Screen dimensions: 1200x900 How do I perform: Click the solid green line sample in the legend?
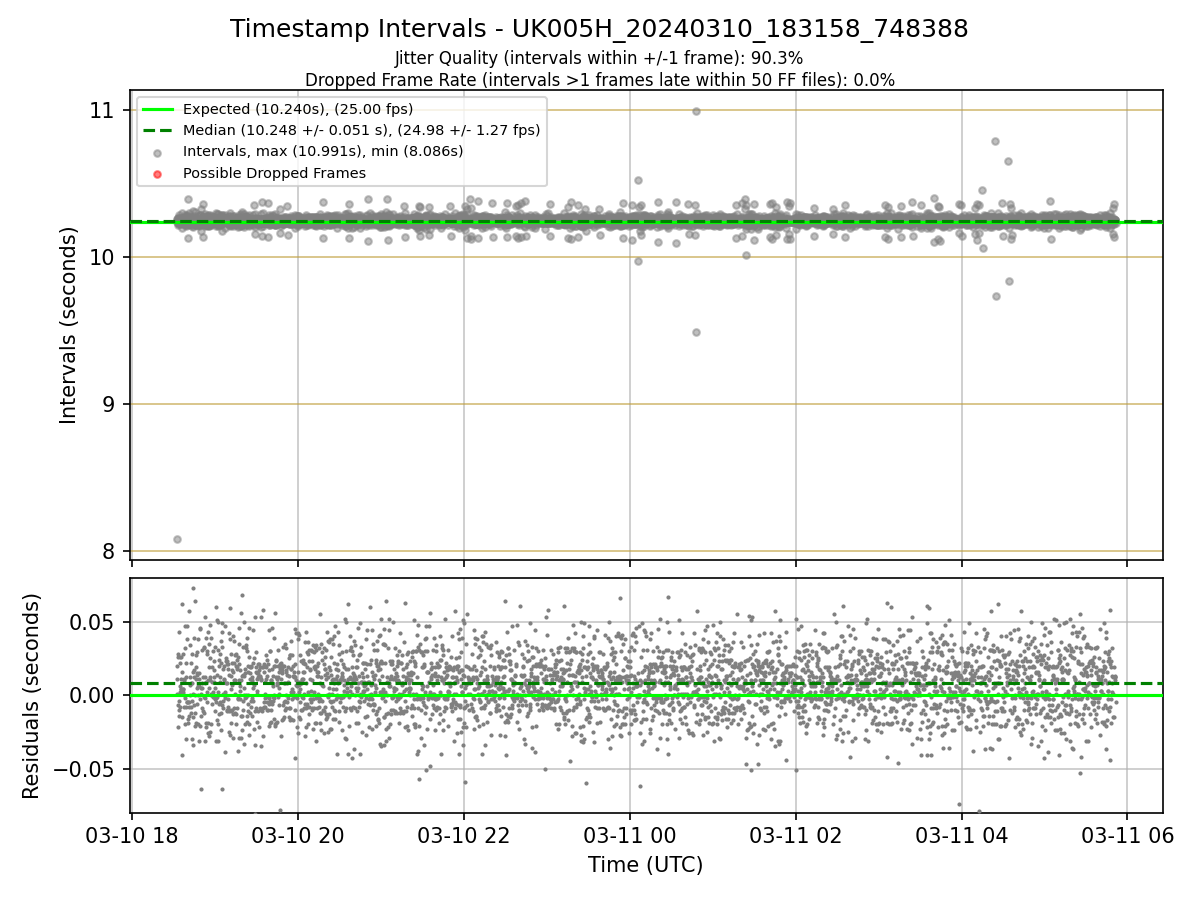click(160, 110)
